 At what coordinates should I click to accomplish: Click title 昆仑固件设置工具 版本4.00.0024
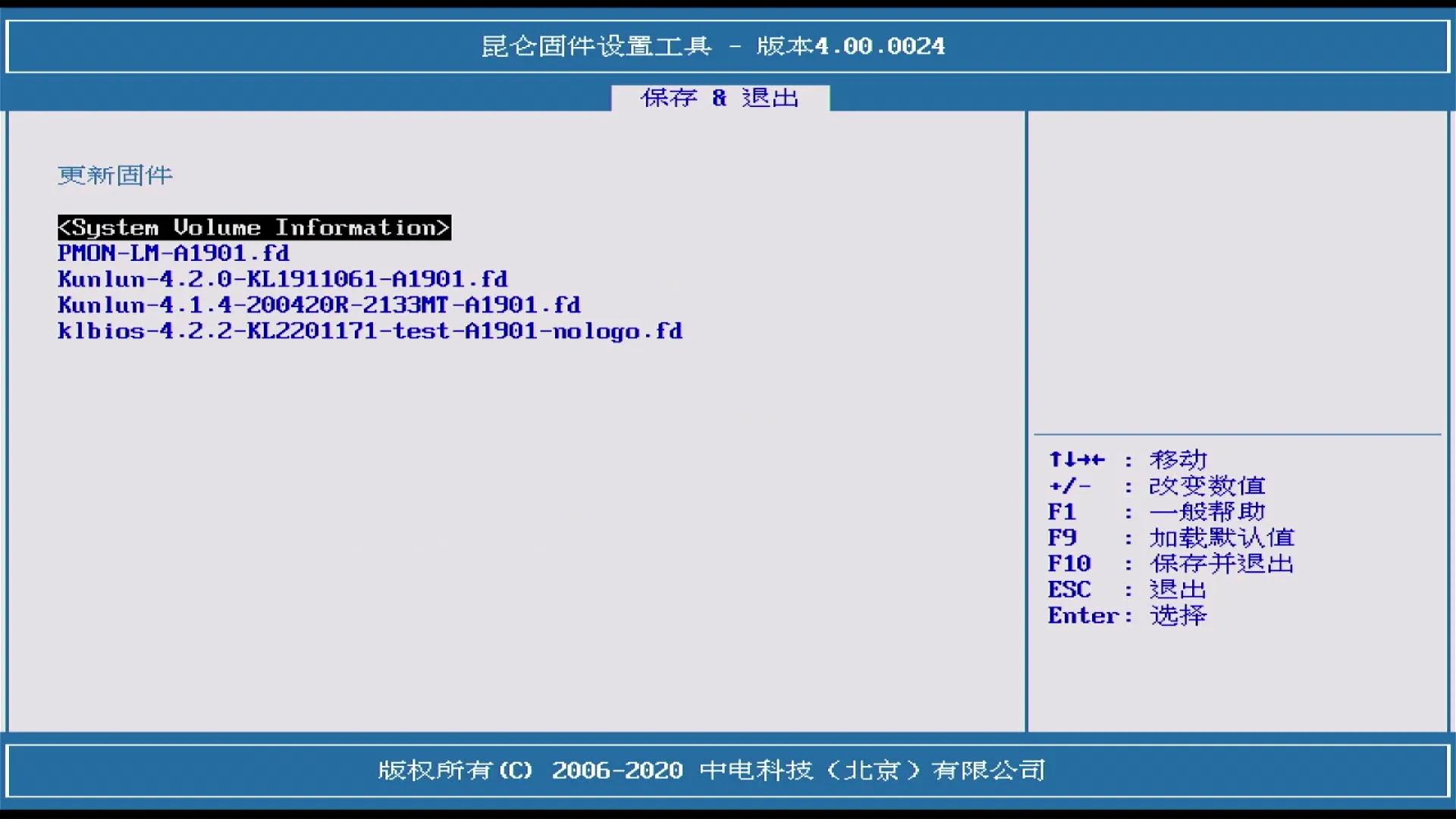click(713, 46)
